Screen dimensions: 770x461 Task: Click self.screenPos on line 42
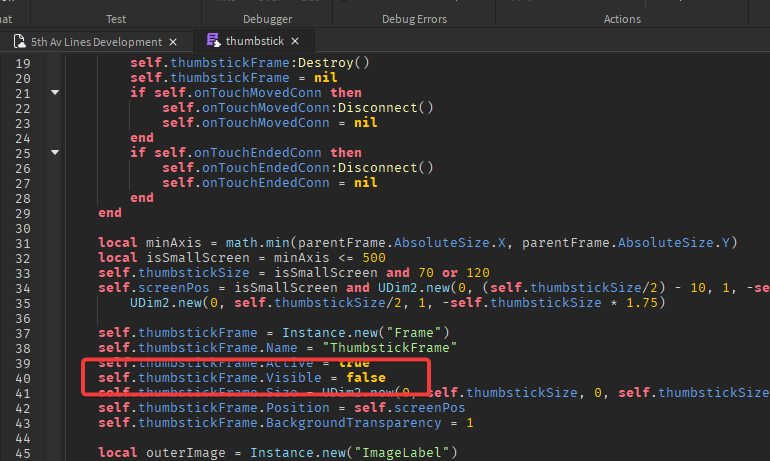point(410,407)
